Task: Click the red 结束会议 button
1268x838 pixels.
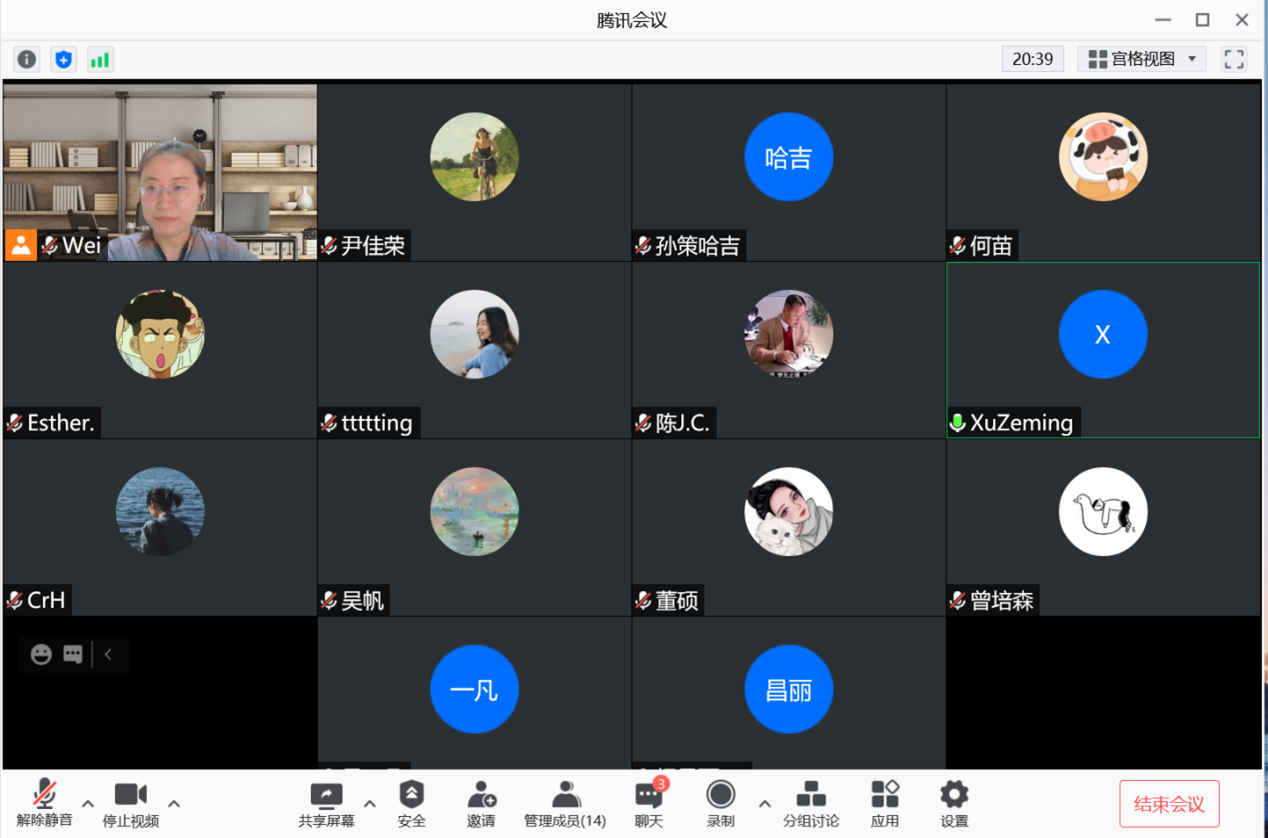Action: (x=1168, y=804)
